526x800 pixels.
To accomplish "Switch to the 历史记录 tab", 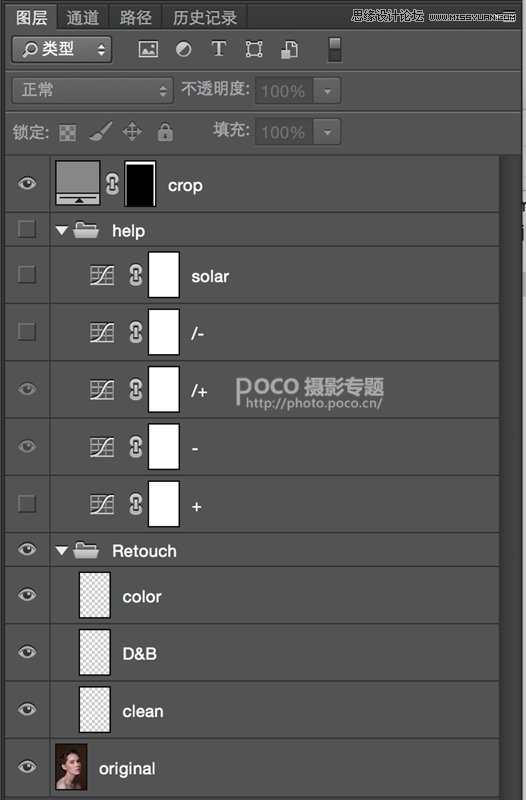I will coord(205,17).
